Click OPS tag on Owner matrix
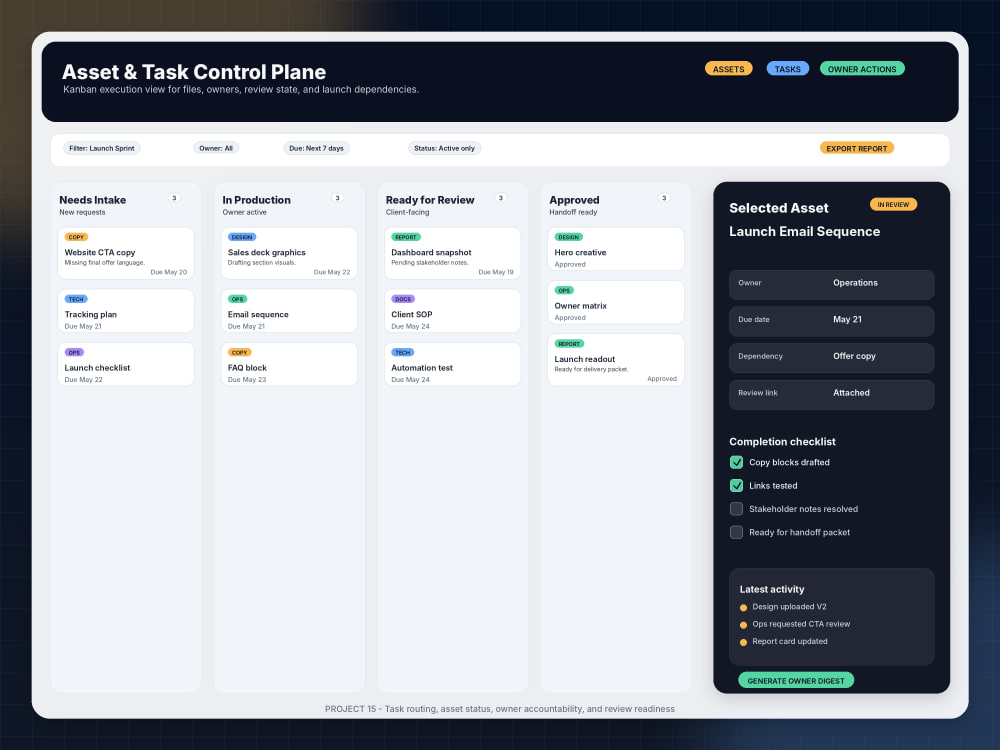This screenshot has height=750, width=1000. coord(564,290)
